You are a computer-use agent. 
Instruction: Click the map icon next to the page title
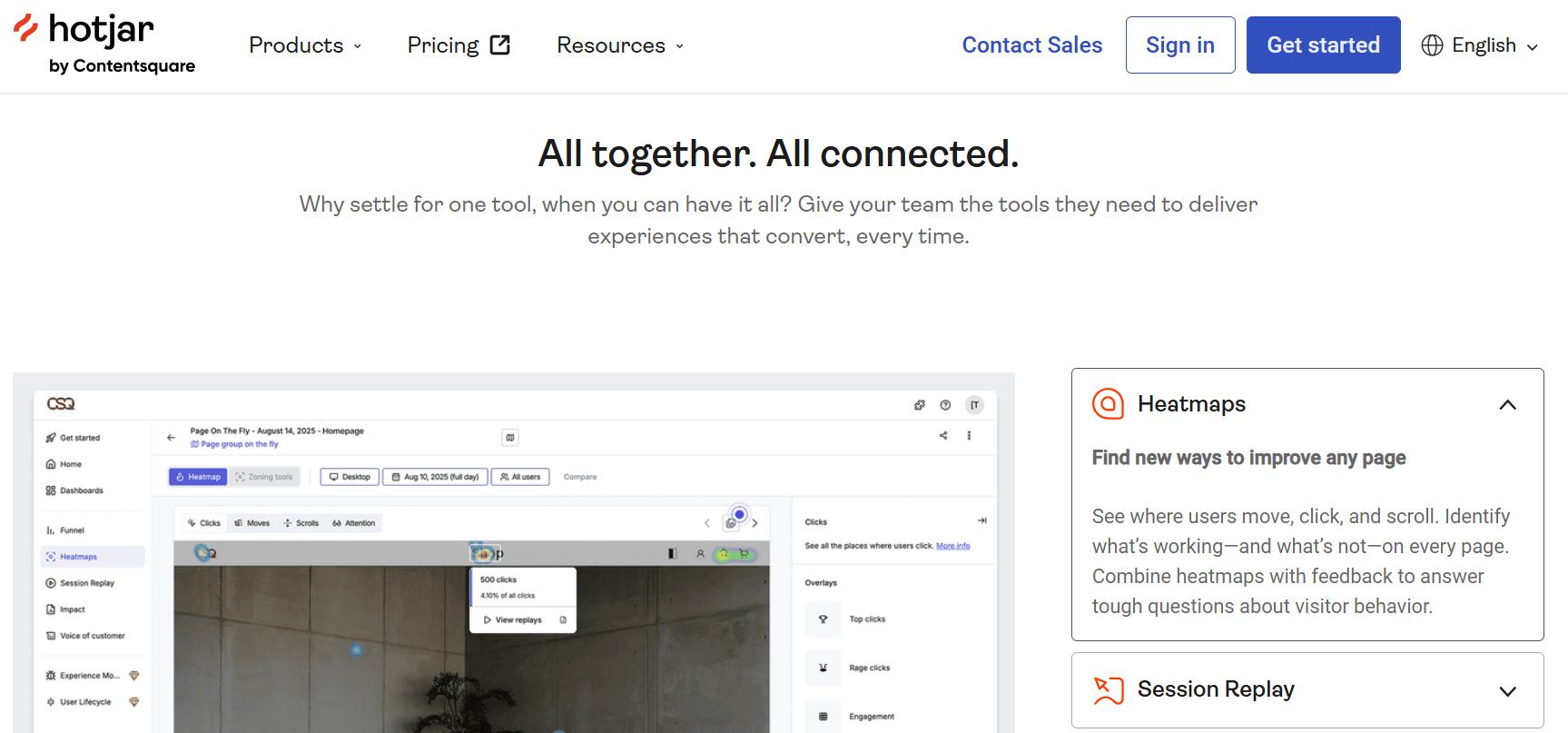510,437
